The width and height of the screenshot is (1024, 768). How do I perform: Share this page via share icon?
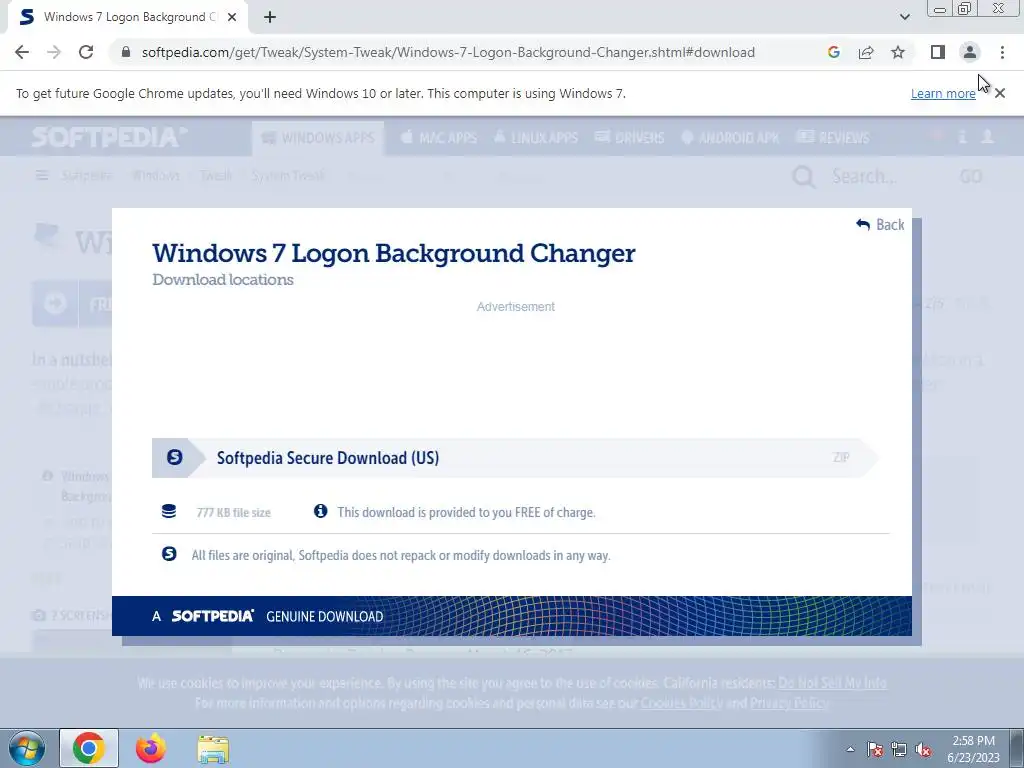[866, 52]
